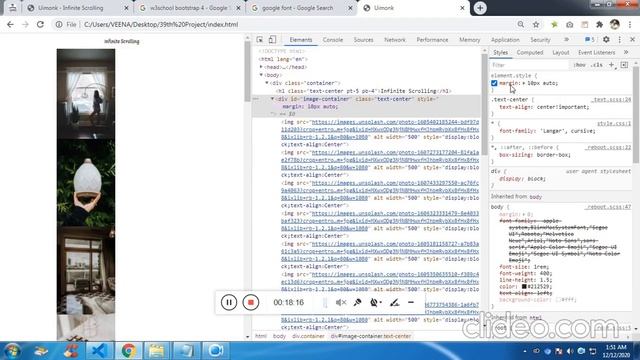Open the _reboot.scss:22 source link
This screenshot has width=640, height=360.
pos(608,147)
